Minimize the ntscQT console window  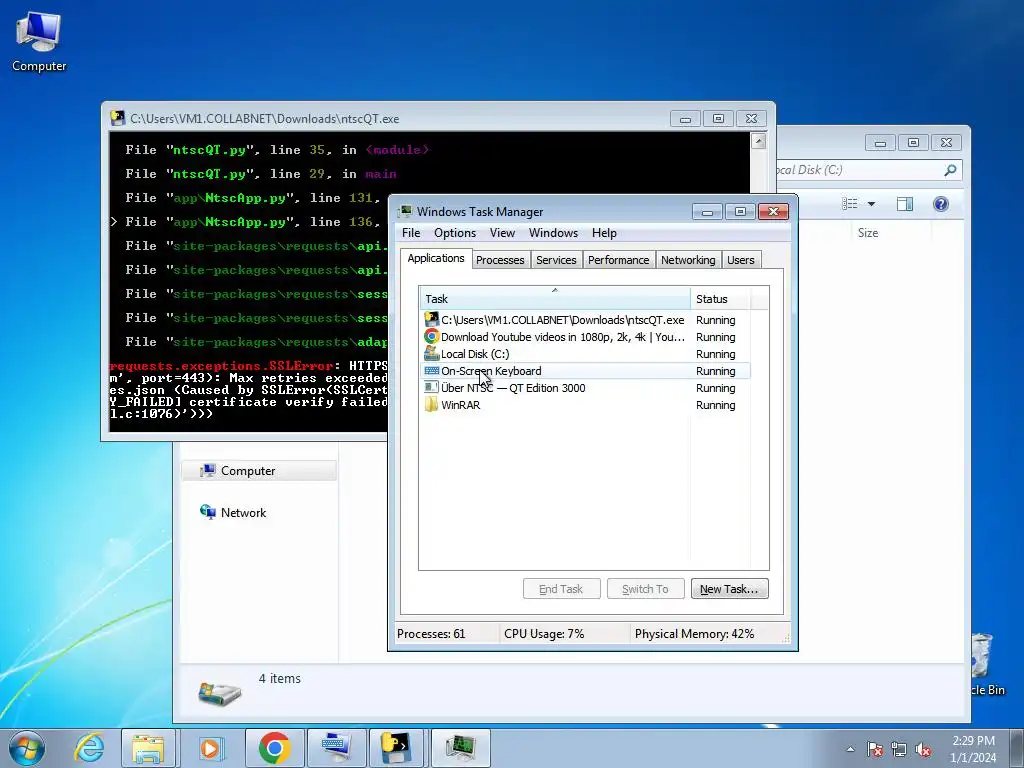685,119
